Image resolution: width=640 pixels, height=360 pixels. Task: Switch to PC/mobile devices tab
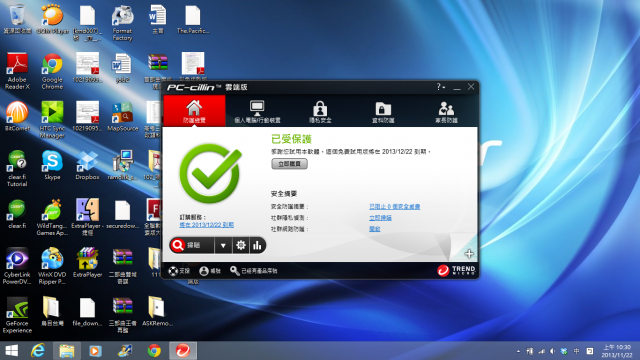pos(257,111)
